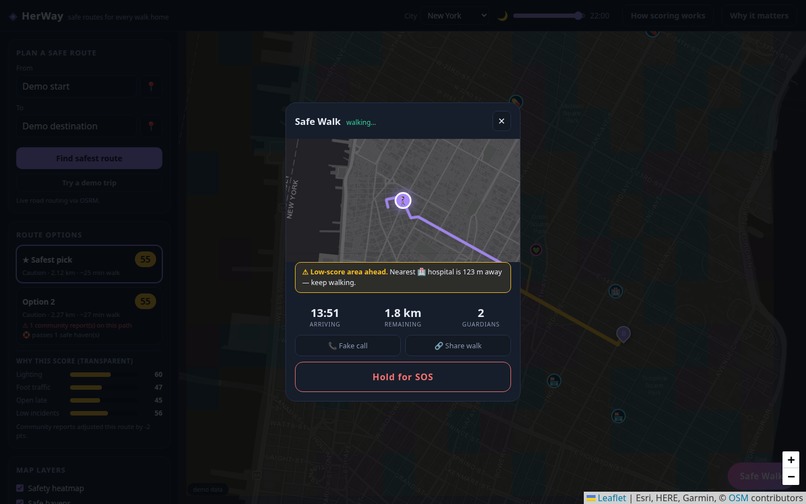Click the demo data label on map
806x504 pixels.
pyautogui.click(x=208, y=489)
